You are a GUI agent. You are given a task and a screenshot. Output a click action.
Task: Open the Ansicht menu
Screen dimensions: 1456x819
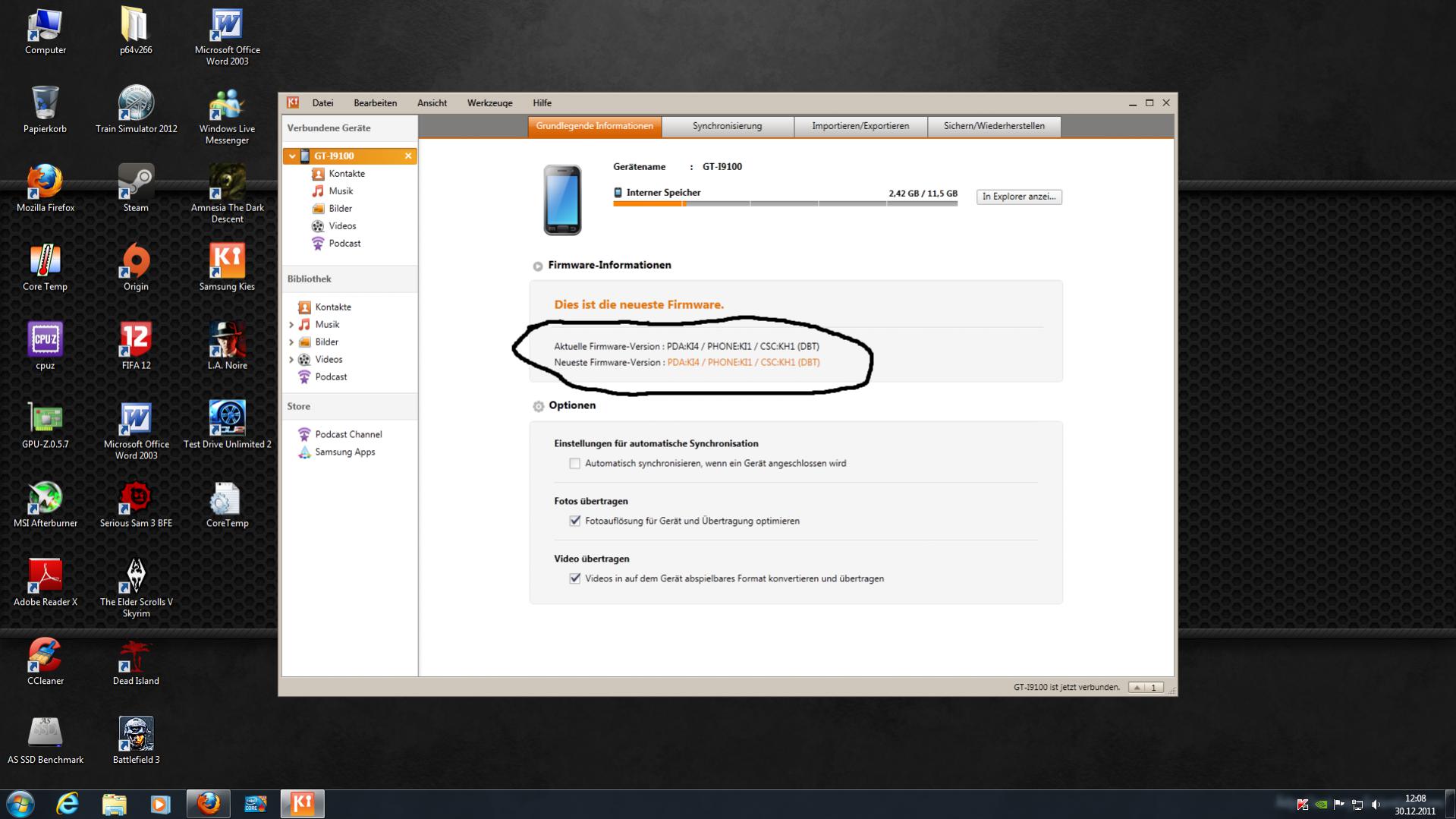coord(432,103)
